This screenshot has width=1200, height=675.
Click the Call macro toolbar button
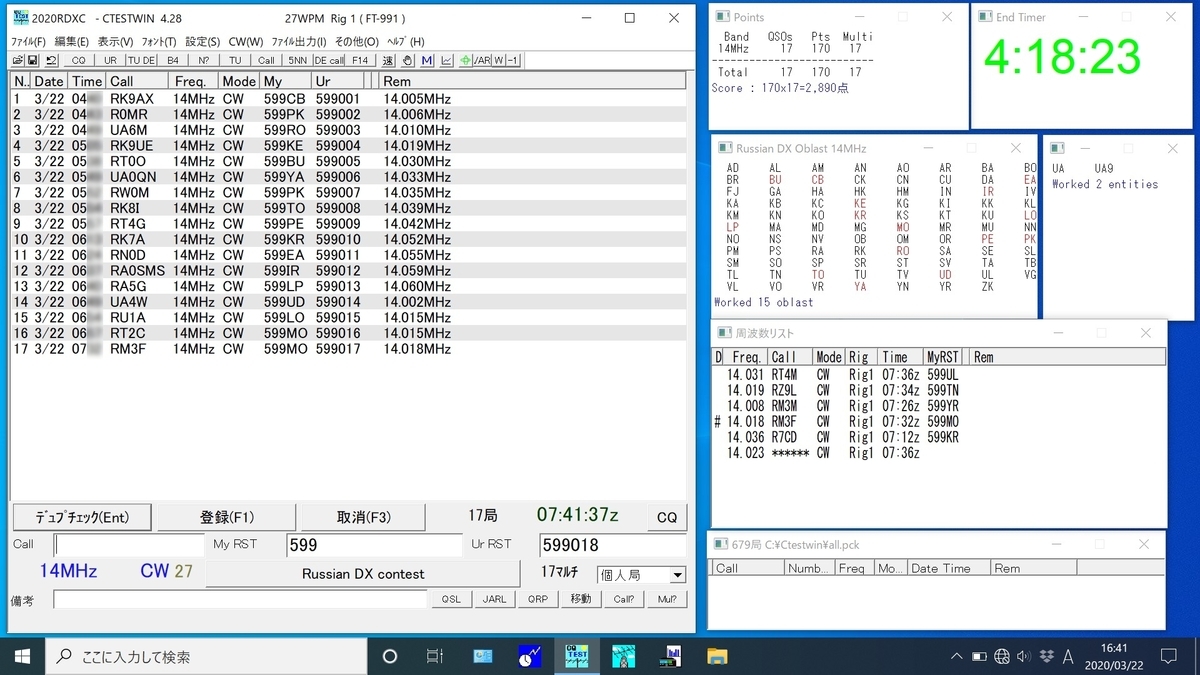point(266,60)
